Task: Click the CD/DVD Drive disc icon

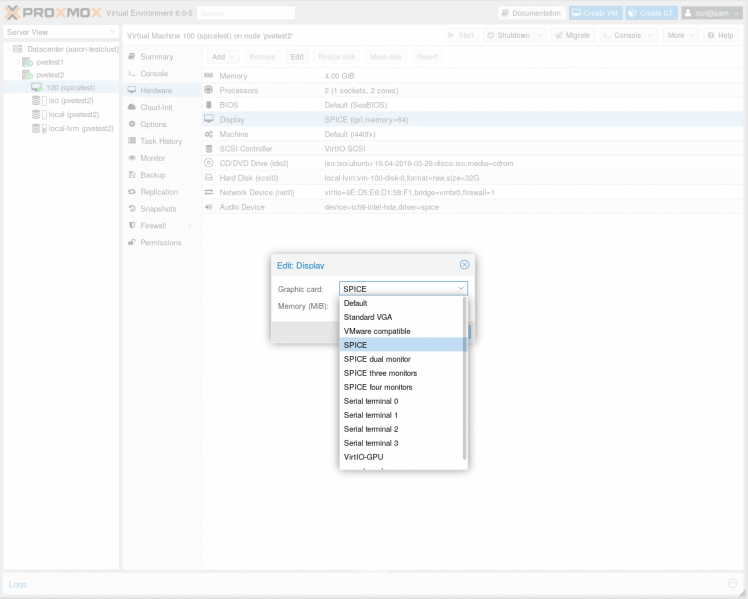Action: tap(208, 163)
